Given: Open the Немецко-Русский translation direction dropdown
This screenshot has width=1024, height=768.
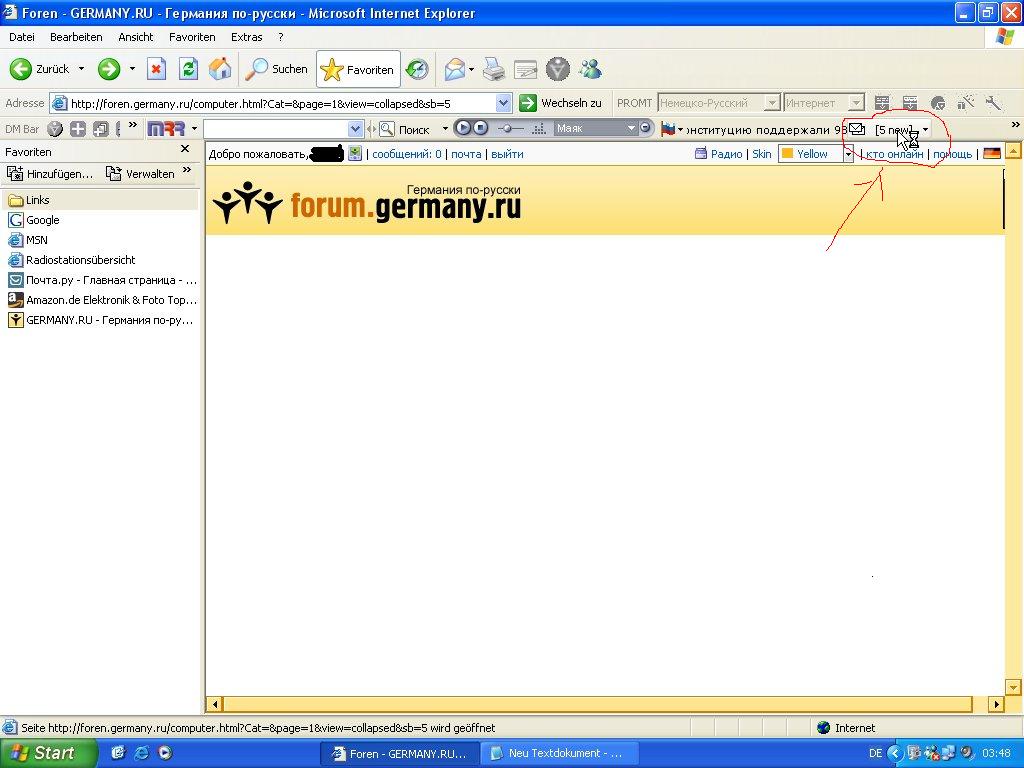Looking at the screenshot, I should pyautogui.click(x=772, y=103).
